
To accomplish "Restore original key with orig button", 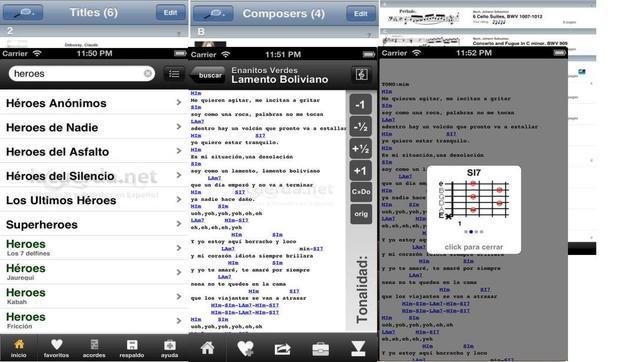I will (361, 214).
